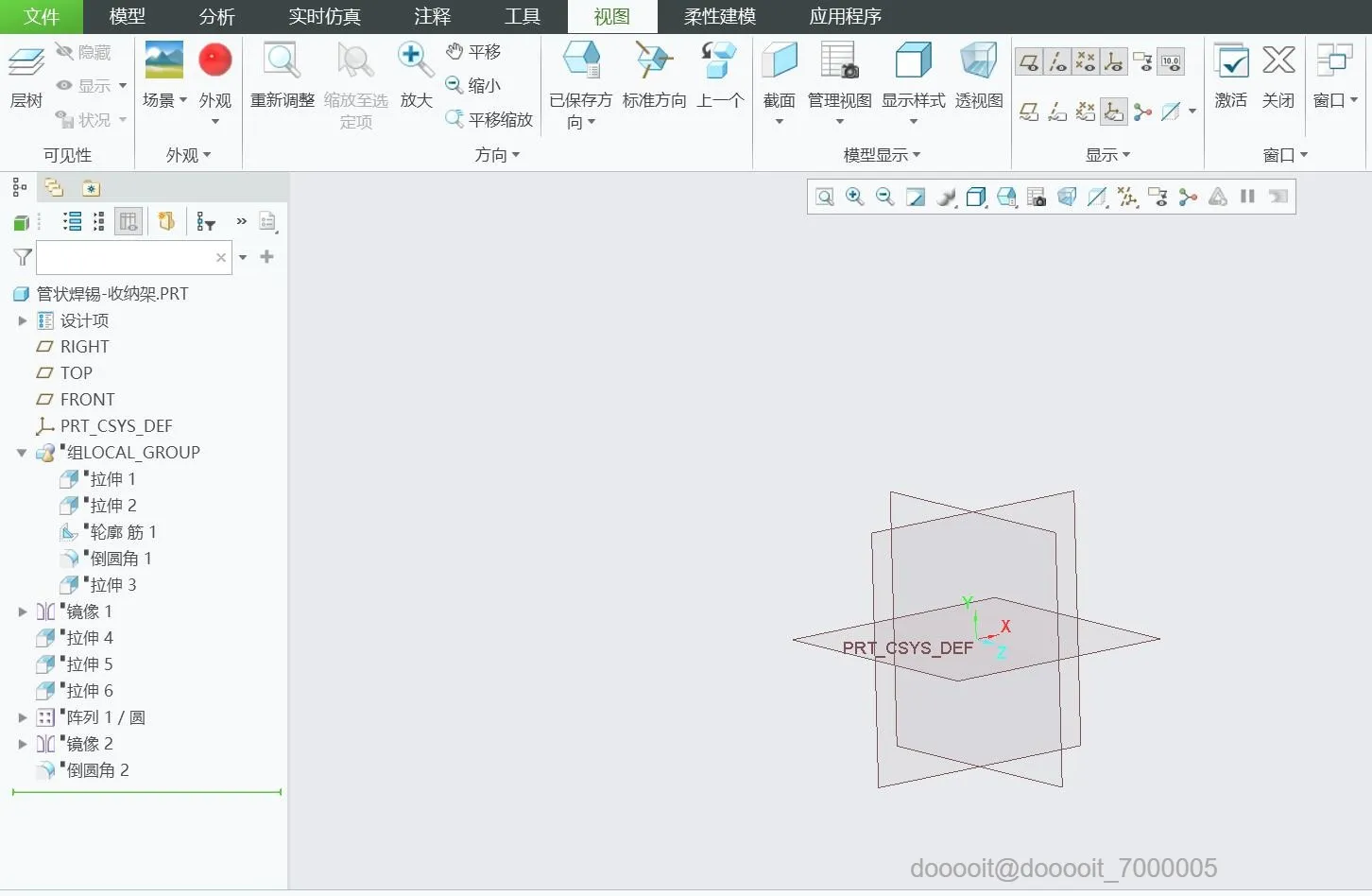Screen dimensions: 1372x896
Task: Expand the 模型显示 group dropdown
Action: coord(882,155)
